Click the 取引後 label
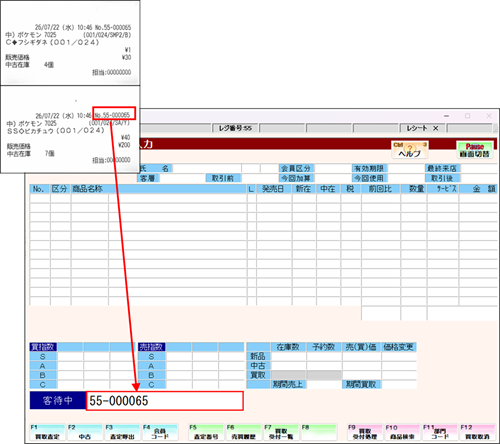Image resolution: width=500 pixels, height=444 pixels. click(443, 178)
